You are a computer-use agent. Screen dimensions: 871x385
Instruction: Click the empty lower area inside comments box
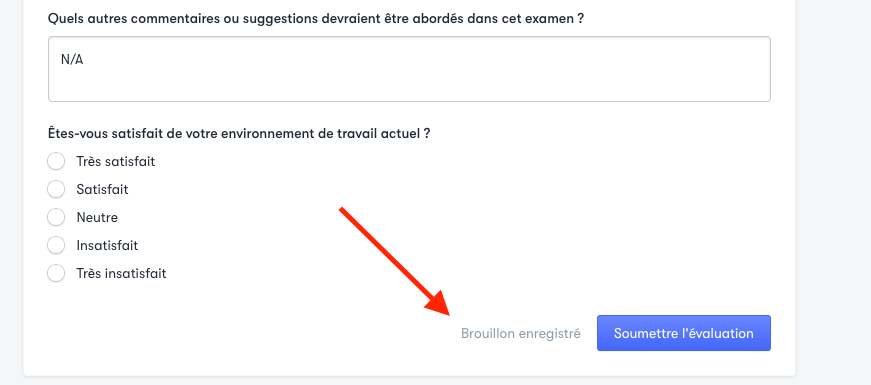[409, 86]
